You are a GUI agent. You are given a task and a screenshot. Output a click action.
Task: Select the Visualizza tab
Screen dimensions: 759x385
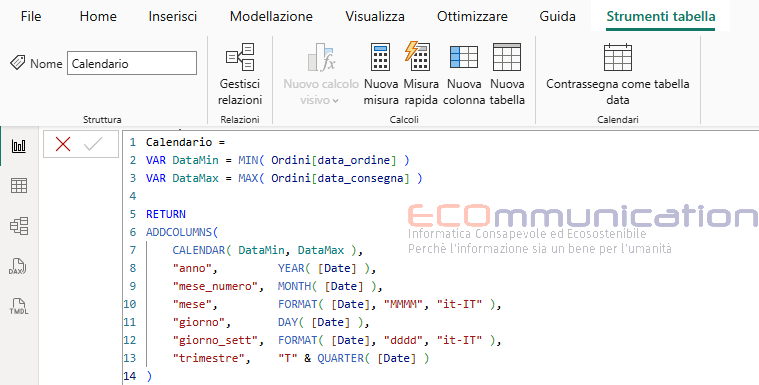375,16
